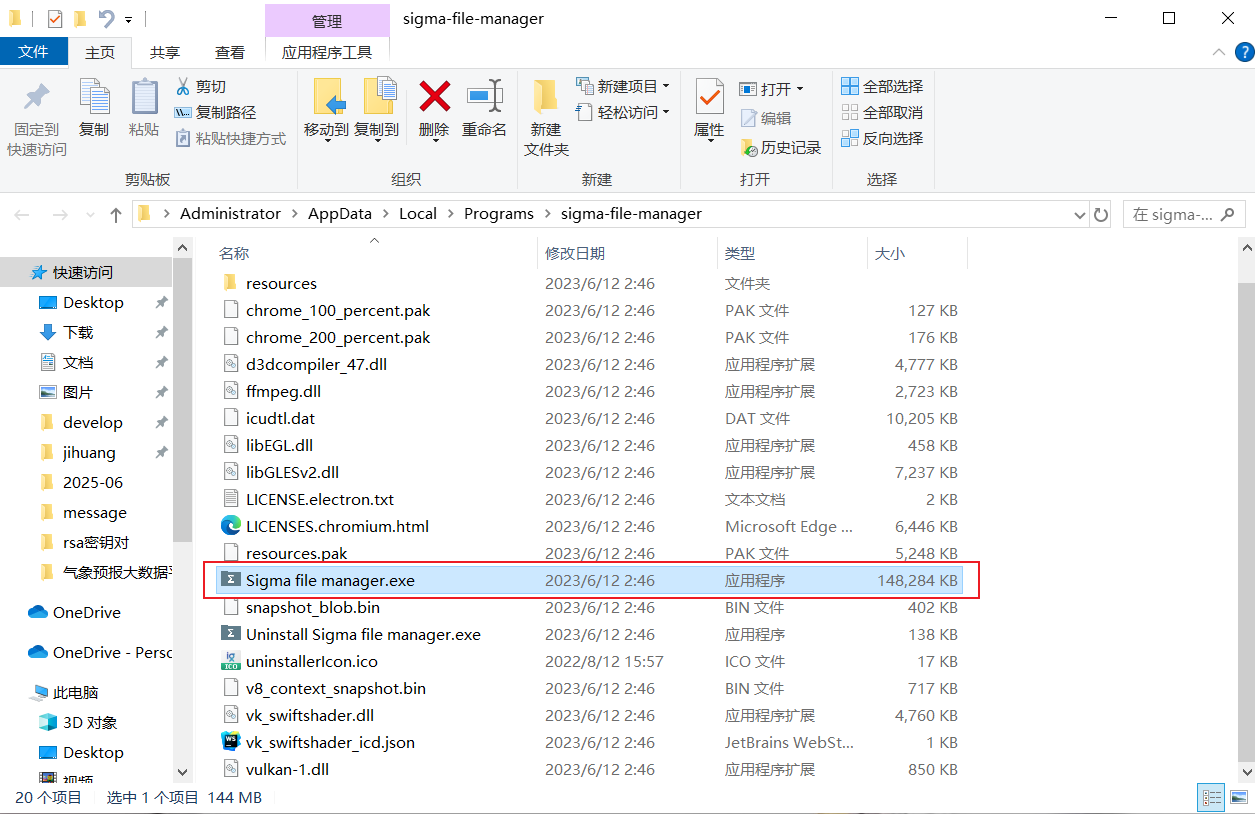Sort by the 名称 column header
Viewport: 1255px width, 814px height.
[234, 254]
